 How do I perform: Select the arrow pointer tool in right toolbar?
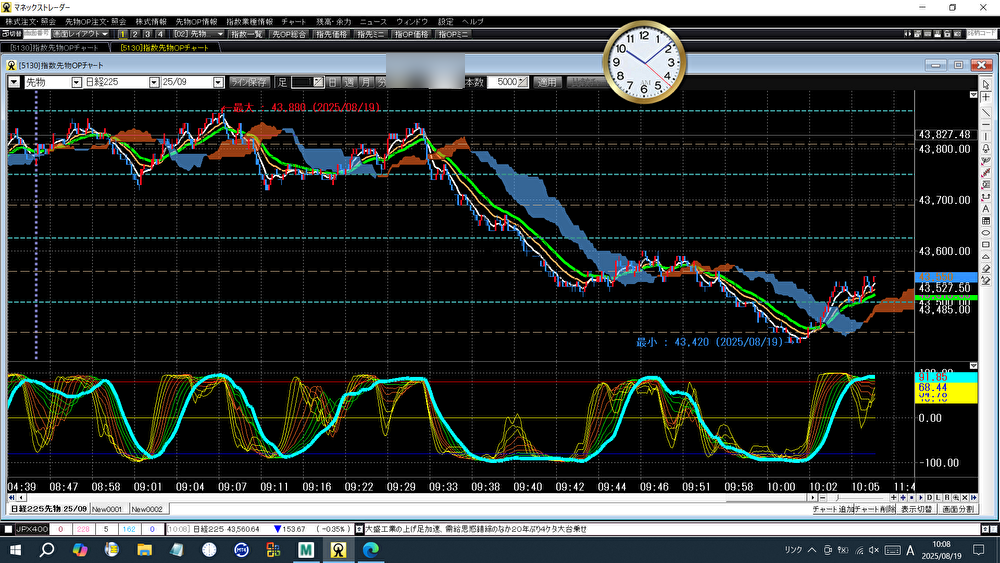coord(986,85)
